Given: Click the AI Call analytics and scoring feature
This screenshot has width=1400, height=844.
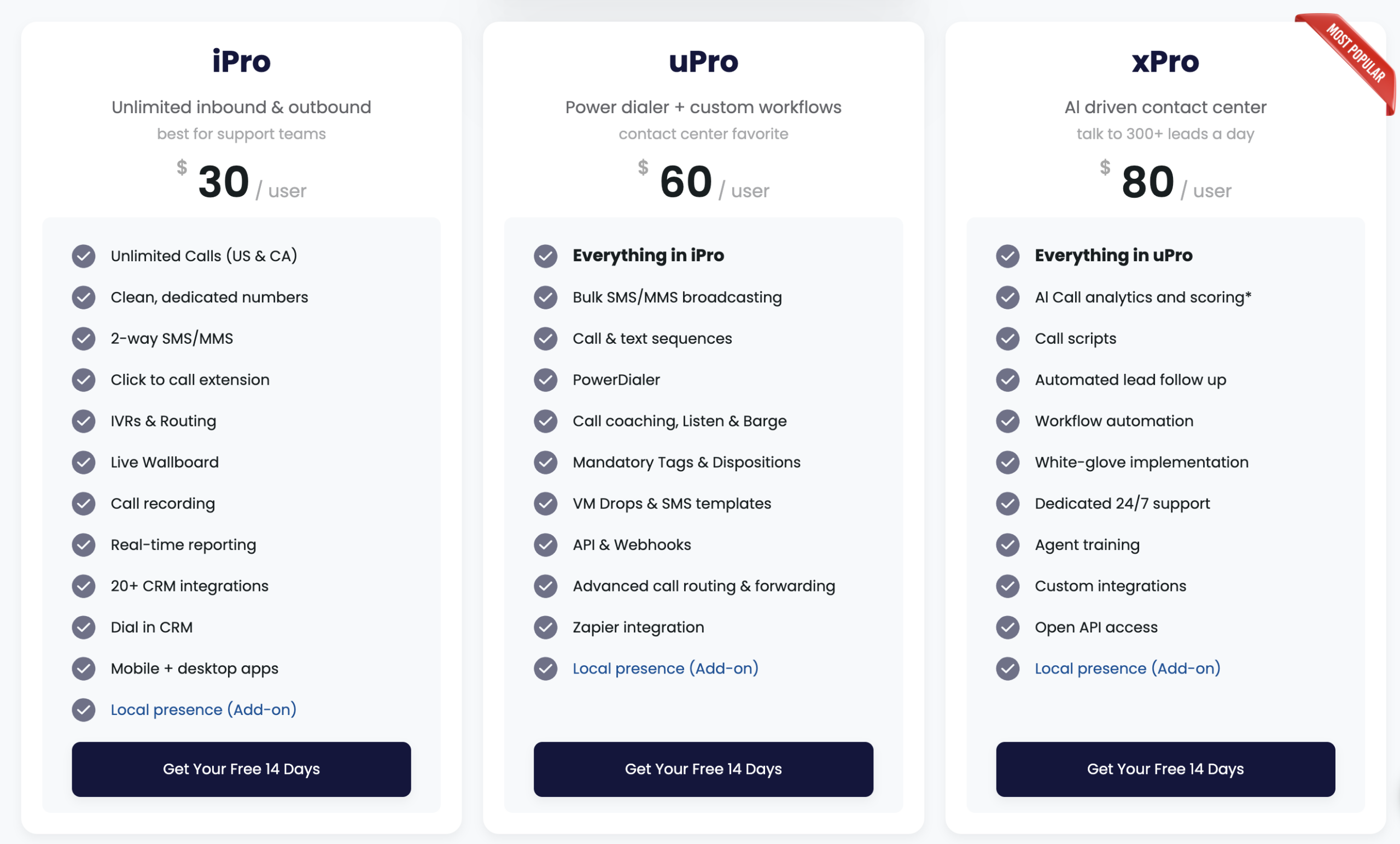Looking at the screenshot, I should pyautogui.click(x=1142, y=297).
